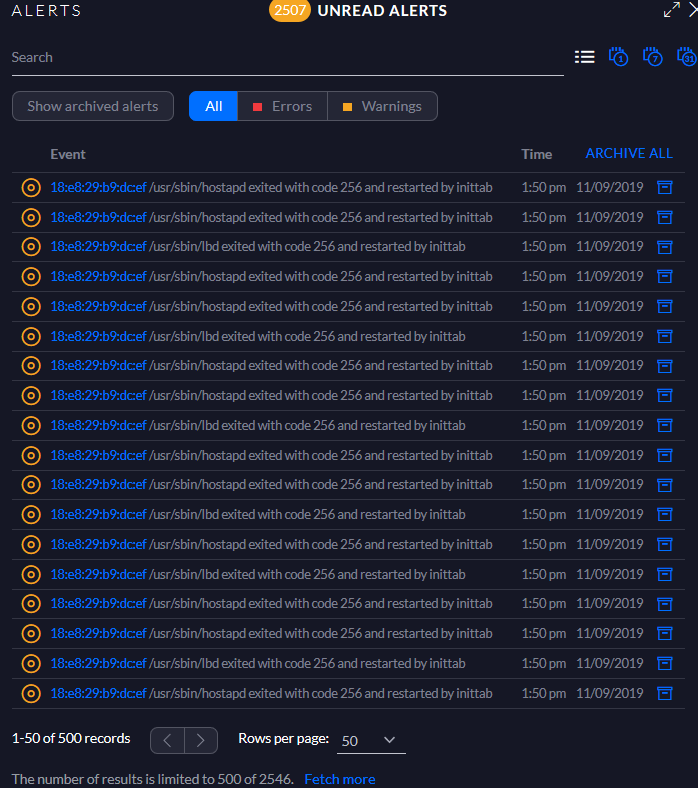Filter alerts to last 31 days
The height and width of the screenshot is (788, 699).
click(686, 57)
